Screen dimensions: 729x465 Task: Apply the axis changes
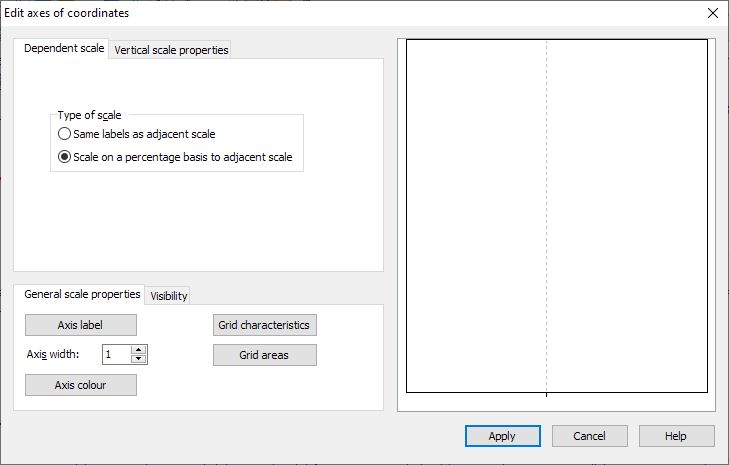pos(502,436)
